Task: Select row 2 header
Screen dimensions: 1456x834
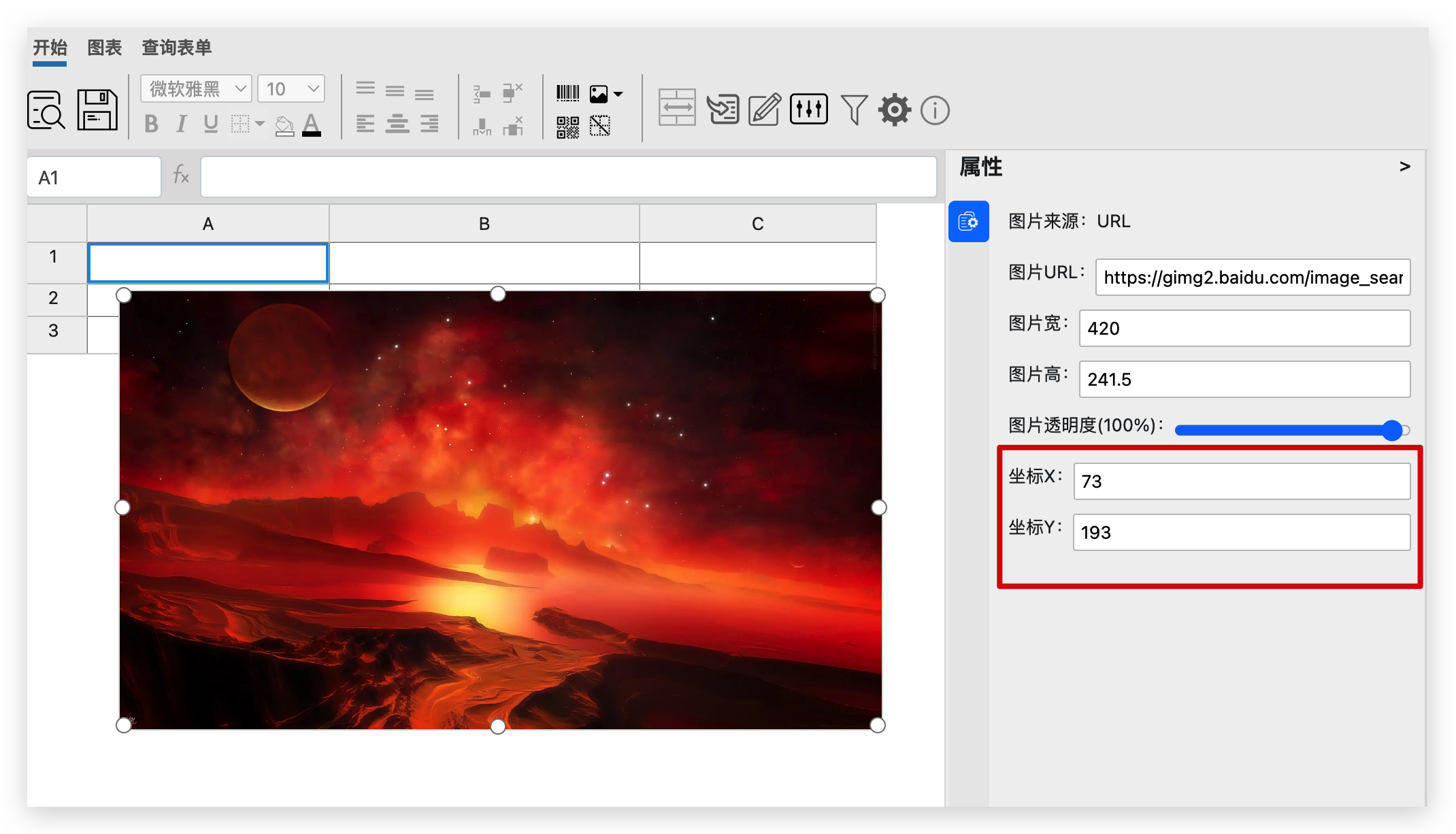Action: 56,299
